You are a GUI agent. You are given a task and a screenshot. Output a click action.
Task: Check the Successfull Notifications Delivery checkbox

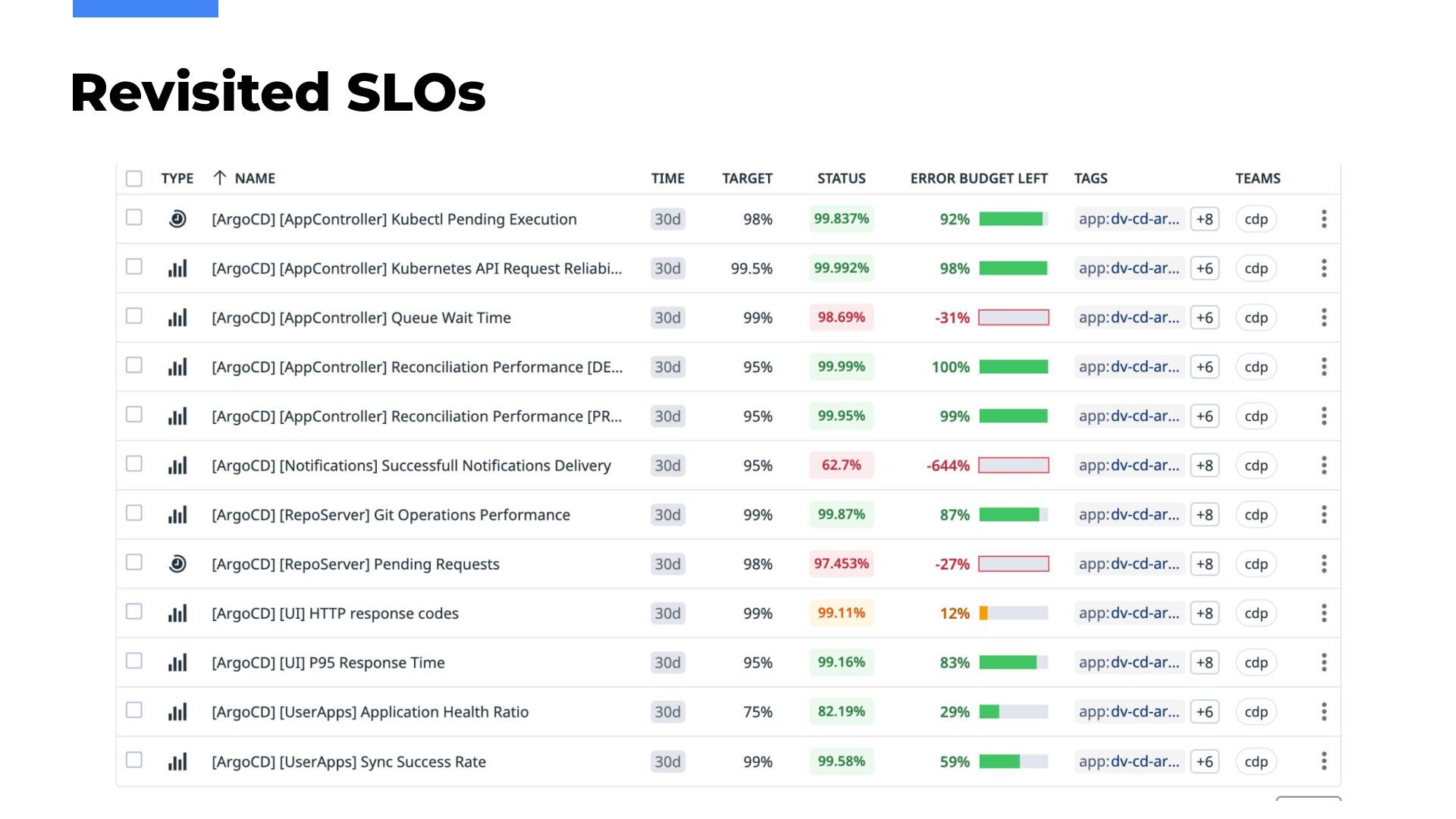(x=134, y=464)
